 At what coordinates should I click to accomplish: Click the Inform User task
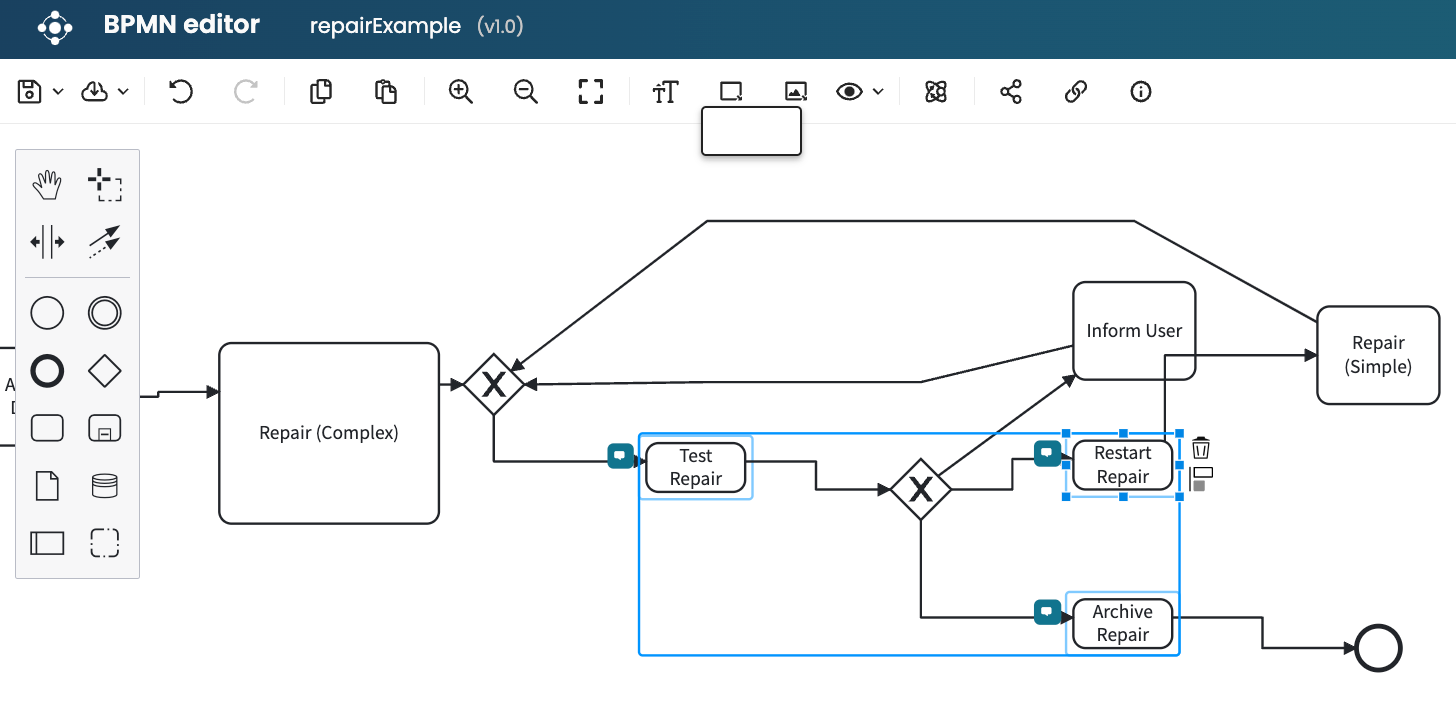tap(1134, 331)
